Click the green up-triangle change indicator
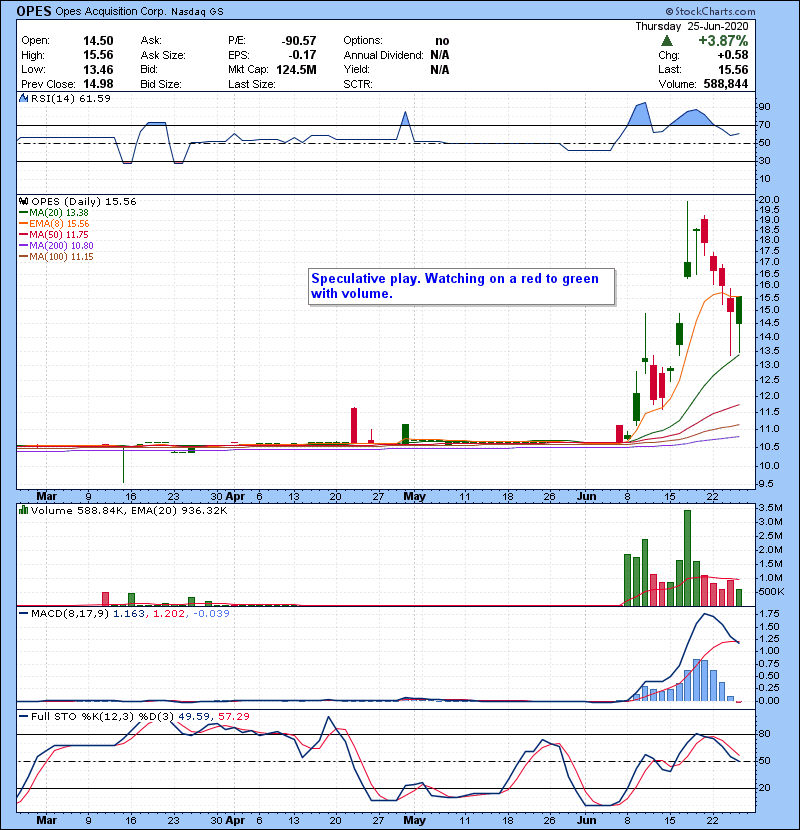This screenshot has width=800, height=830. pos(667,41)
